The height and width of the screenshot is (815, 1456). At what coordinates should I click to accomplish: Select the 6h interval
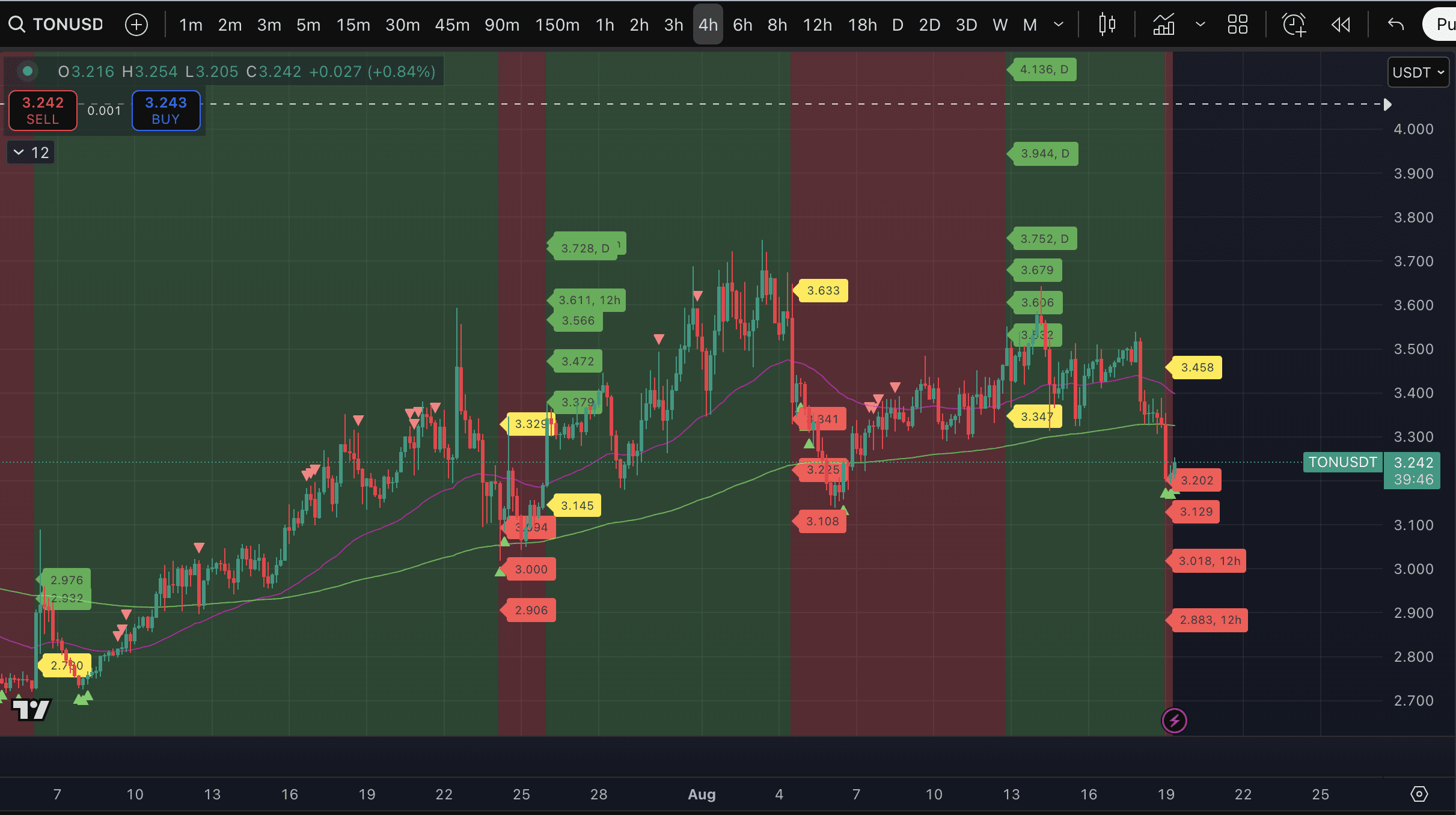pos(742,25)
